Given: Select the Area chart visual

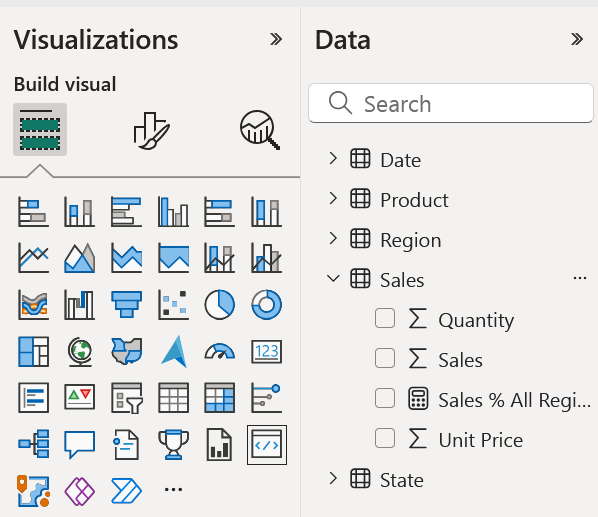Looking at the screenshot, I should click(x=80, y=258).
